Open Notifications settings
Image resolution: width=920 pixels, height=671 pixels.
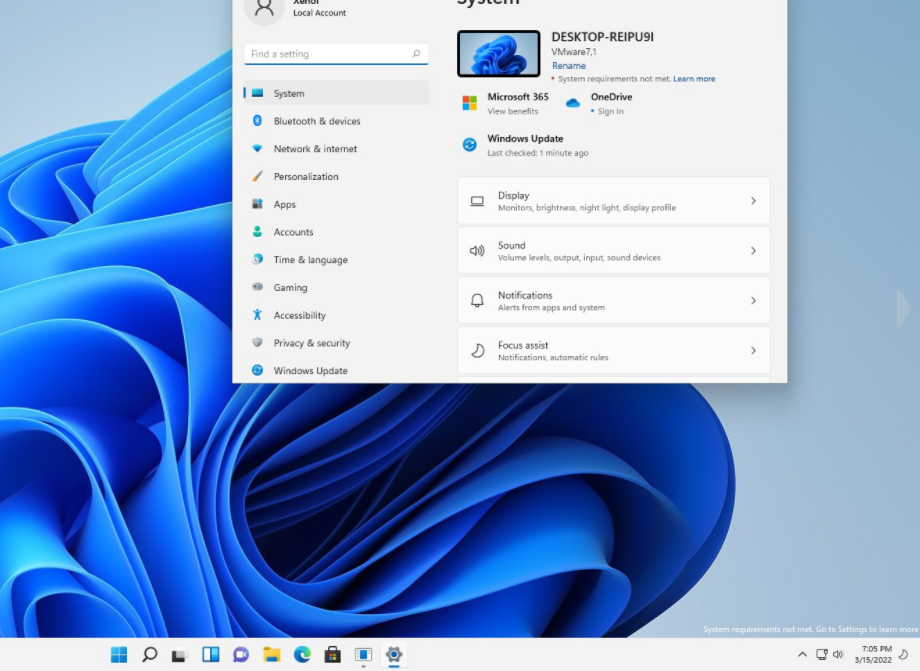click(614, 300)
